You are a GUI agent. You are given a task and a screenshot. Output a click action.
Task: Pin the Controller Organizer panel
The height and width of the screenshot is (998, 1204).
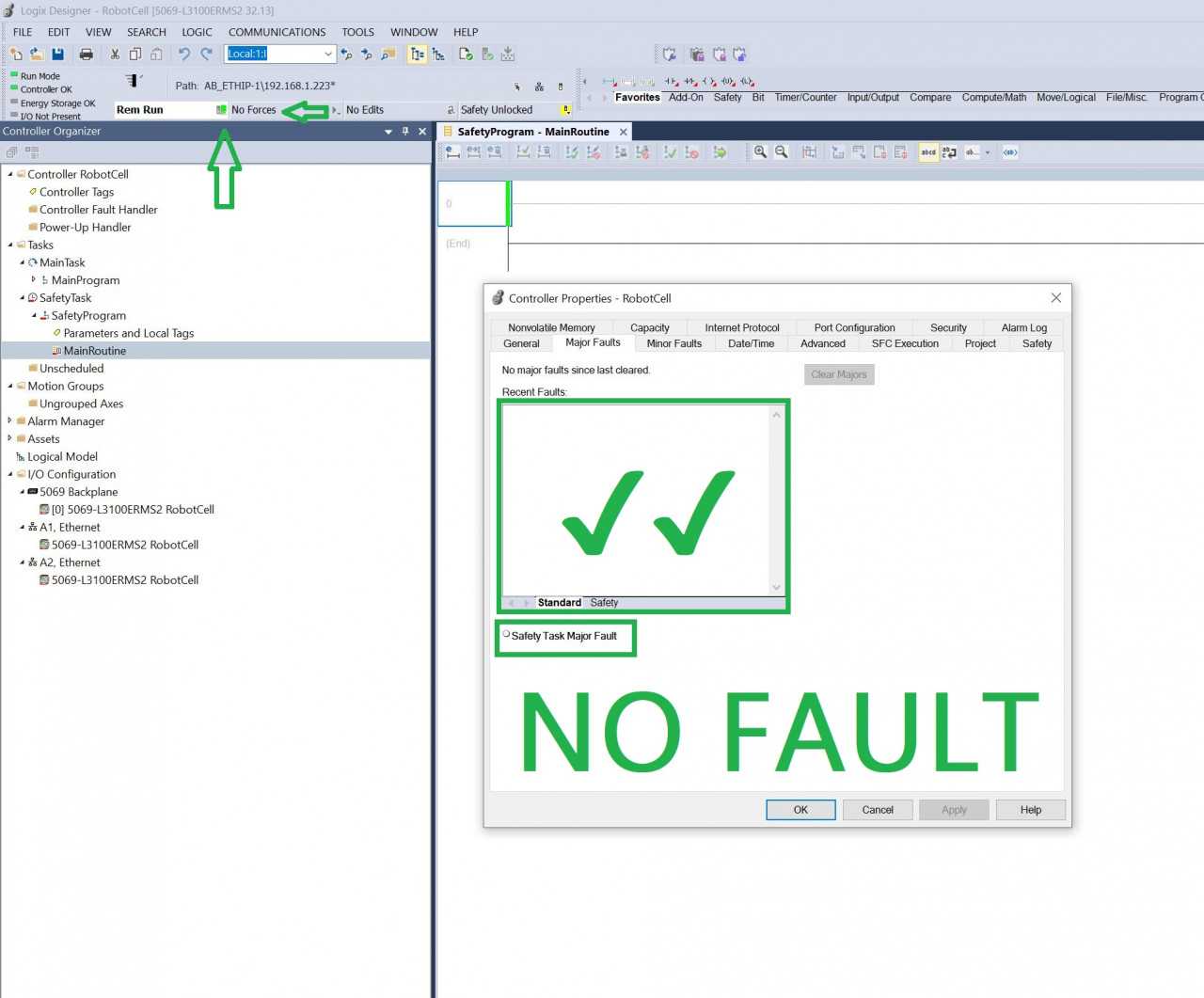coord(405,132)
